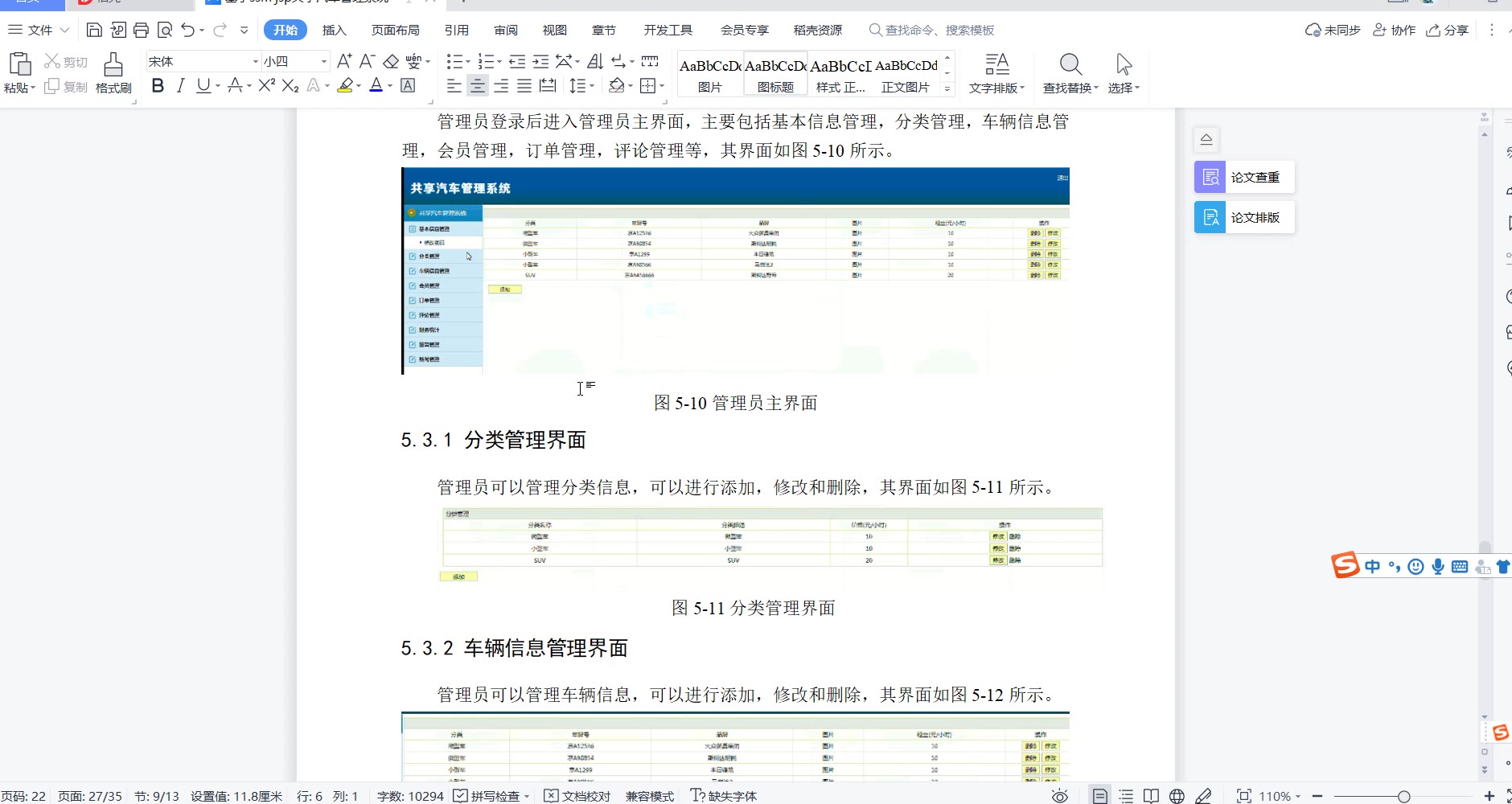Click the Print icon in quick access toolbar
The height and width of the screenshot is (804, 1512).
coord(141,30)
